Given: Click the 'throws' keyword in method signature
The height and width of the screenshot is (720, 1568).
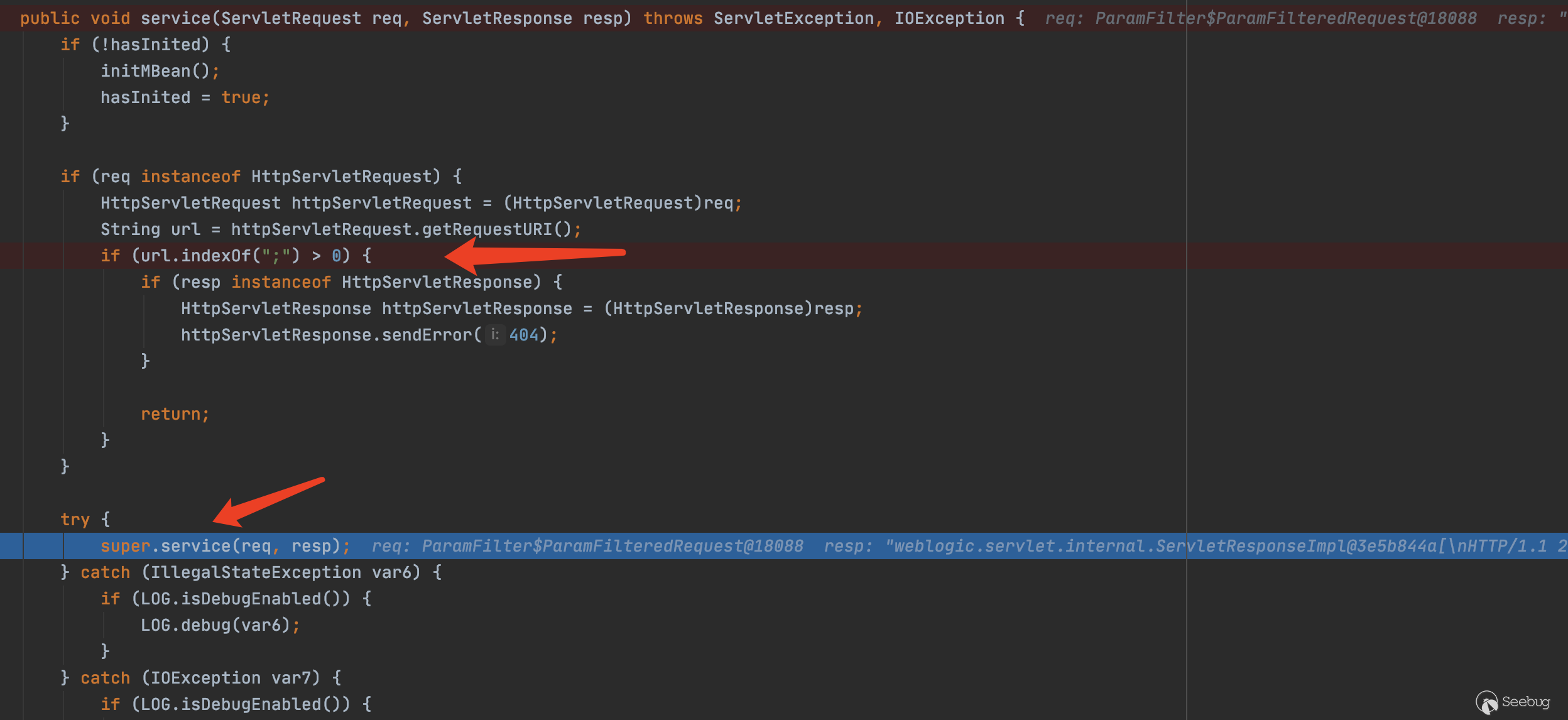Looking at the screenshot, I should [673, 18].
